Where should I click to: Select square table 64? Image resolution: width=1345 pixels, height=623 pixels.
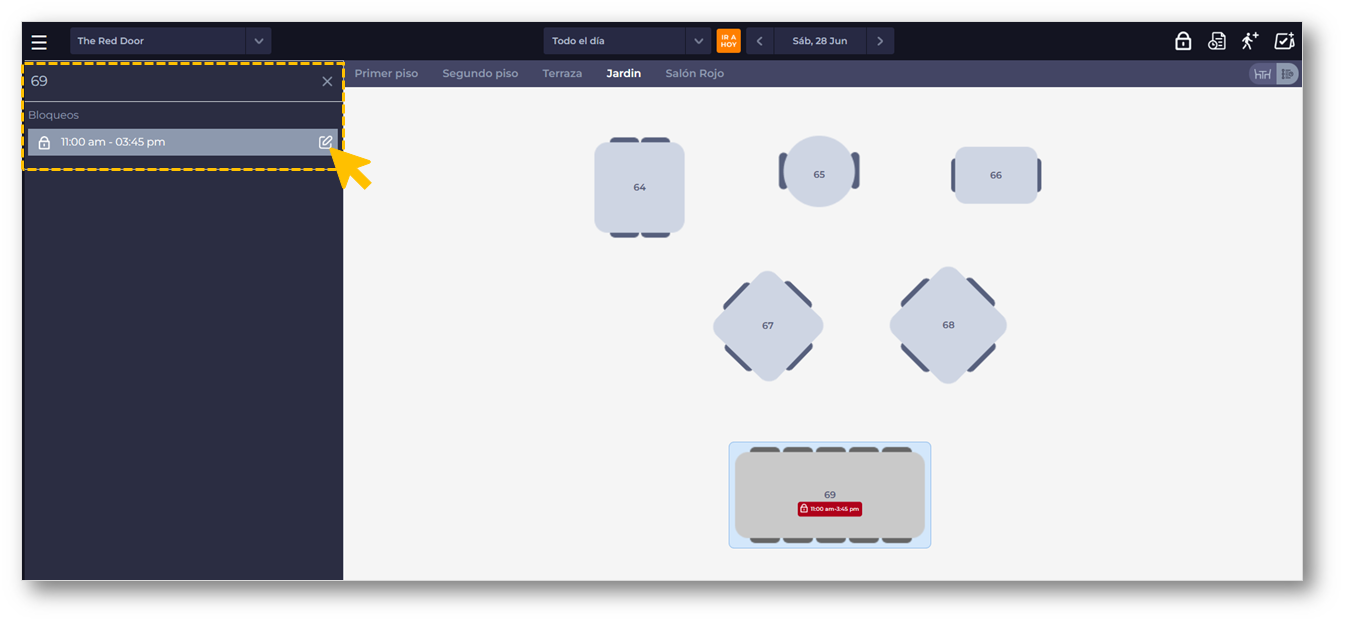[639, 187]
